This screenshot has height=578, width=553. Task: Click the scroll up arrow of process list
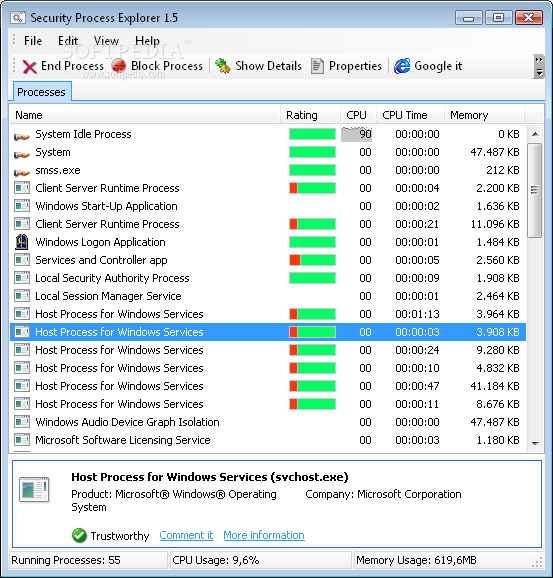pos(535,134)
